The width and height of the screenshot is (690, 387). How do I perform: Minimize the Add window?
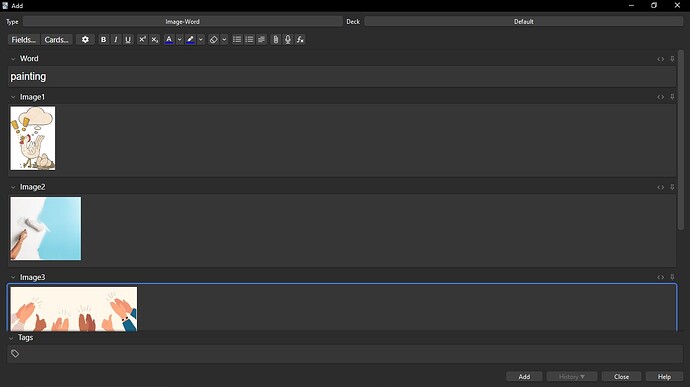(631, 5)
